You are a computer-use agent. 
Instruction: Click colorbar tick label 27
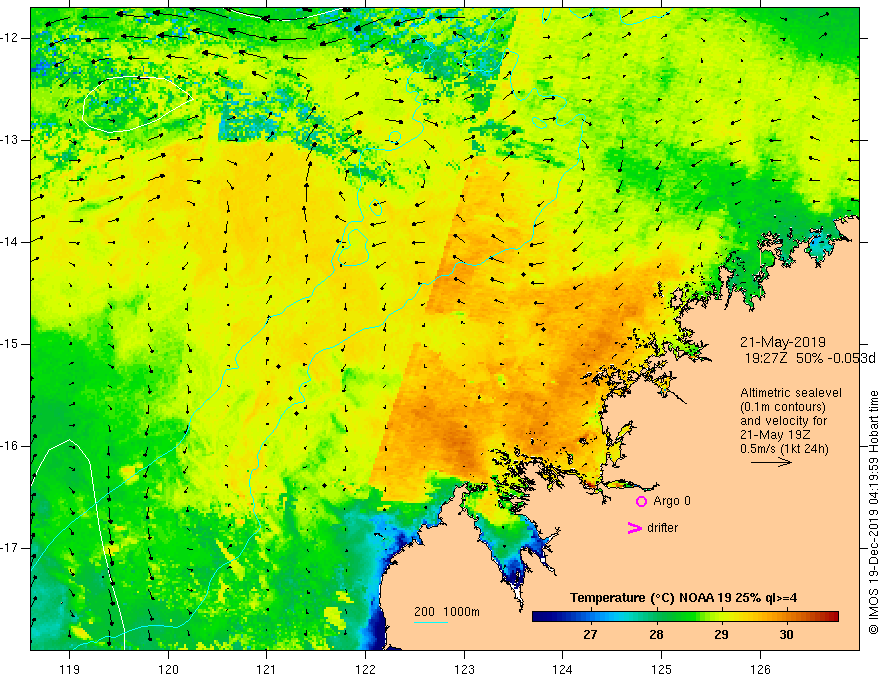point(590,635)
